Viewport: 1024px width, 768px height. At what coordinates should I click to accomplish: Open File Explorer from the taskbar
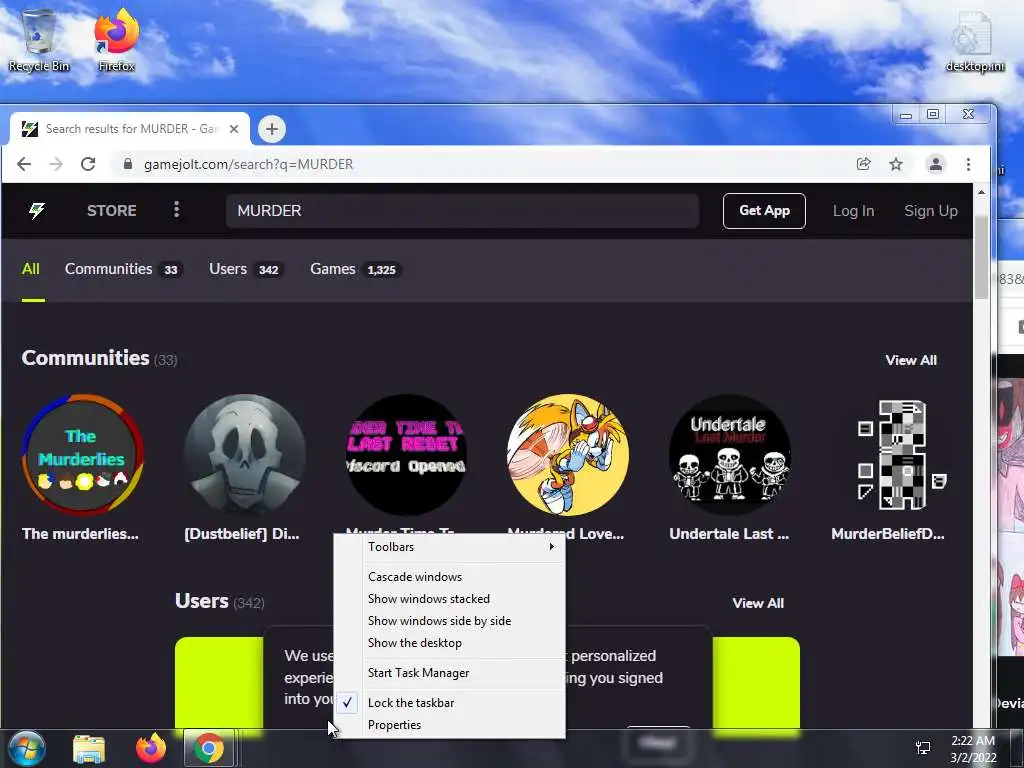pos(89,748)
